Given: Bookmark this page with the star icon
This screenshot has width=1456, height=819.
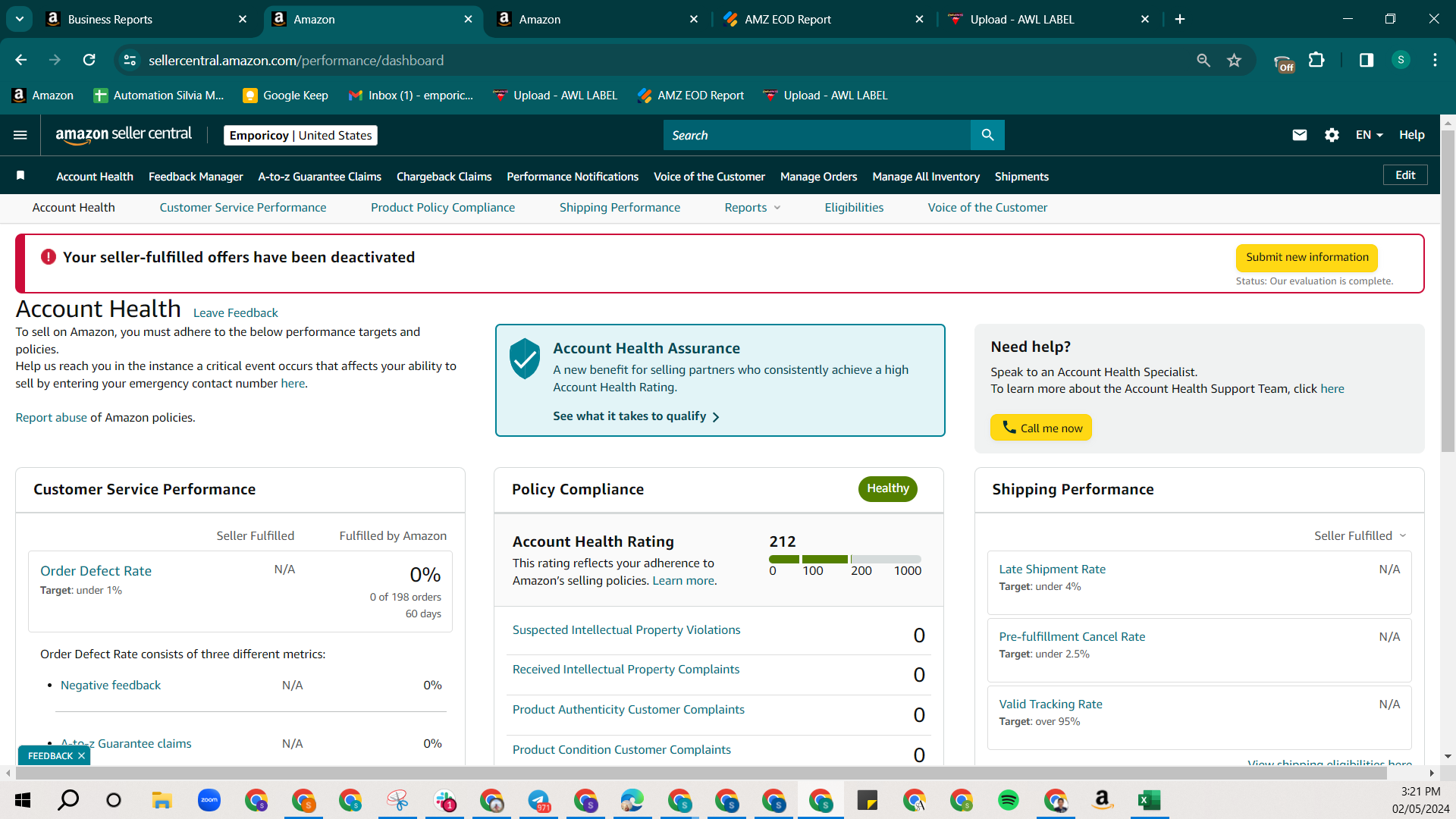Looking at the screenshot, I should [x=1235, y=60].
